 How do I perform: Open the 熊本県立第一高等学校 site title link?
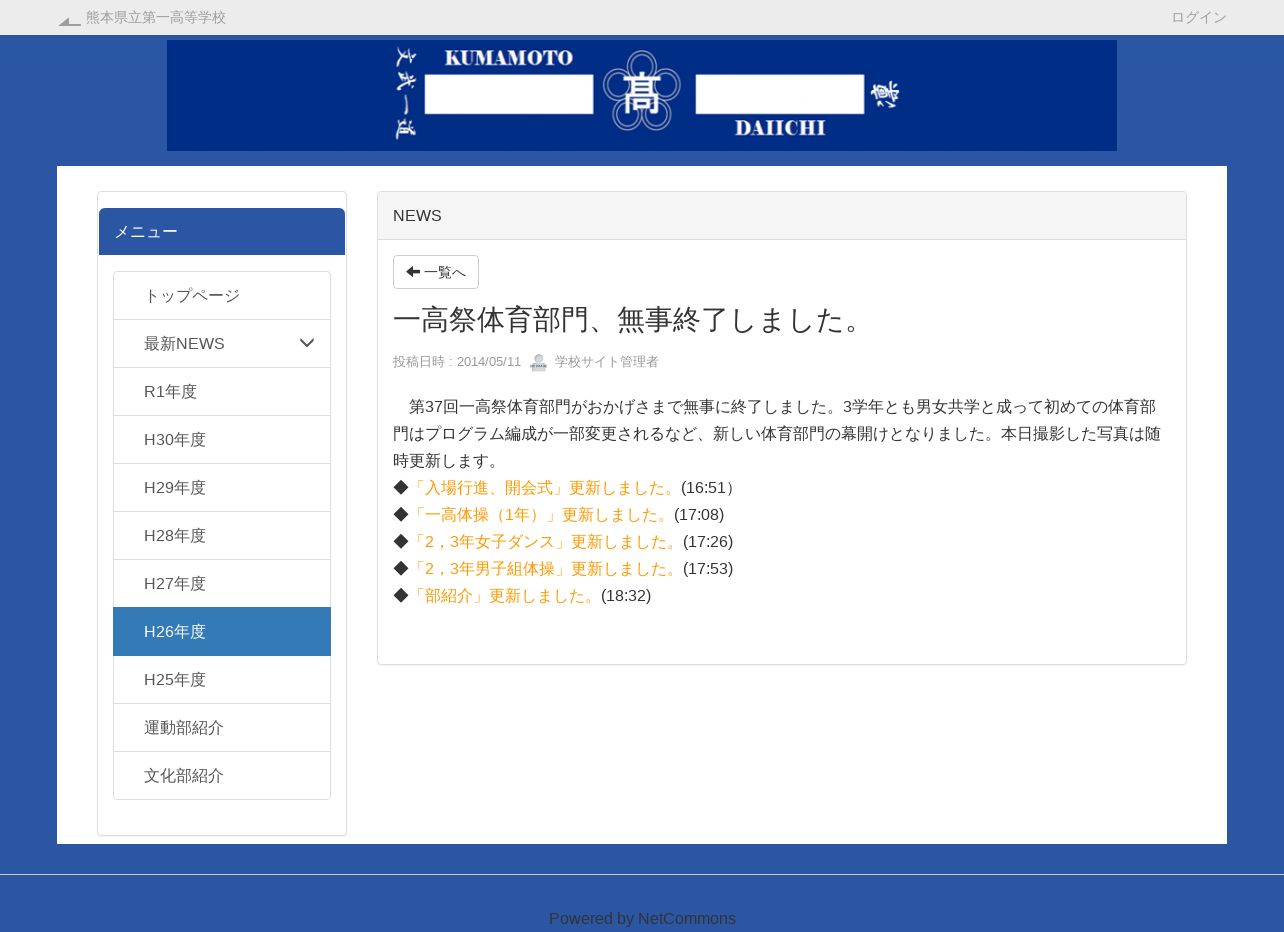tap(156, 17)
